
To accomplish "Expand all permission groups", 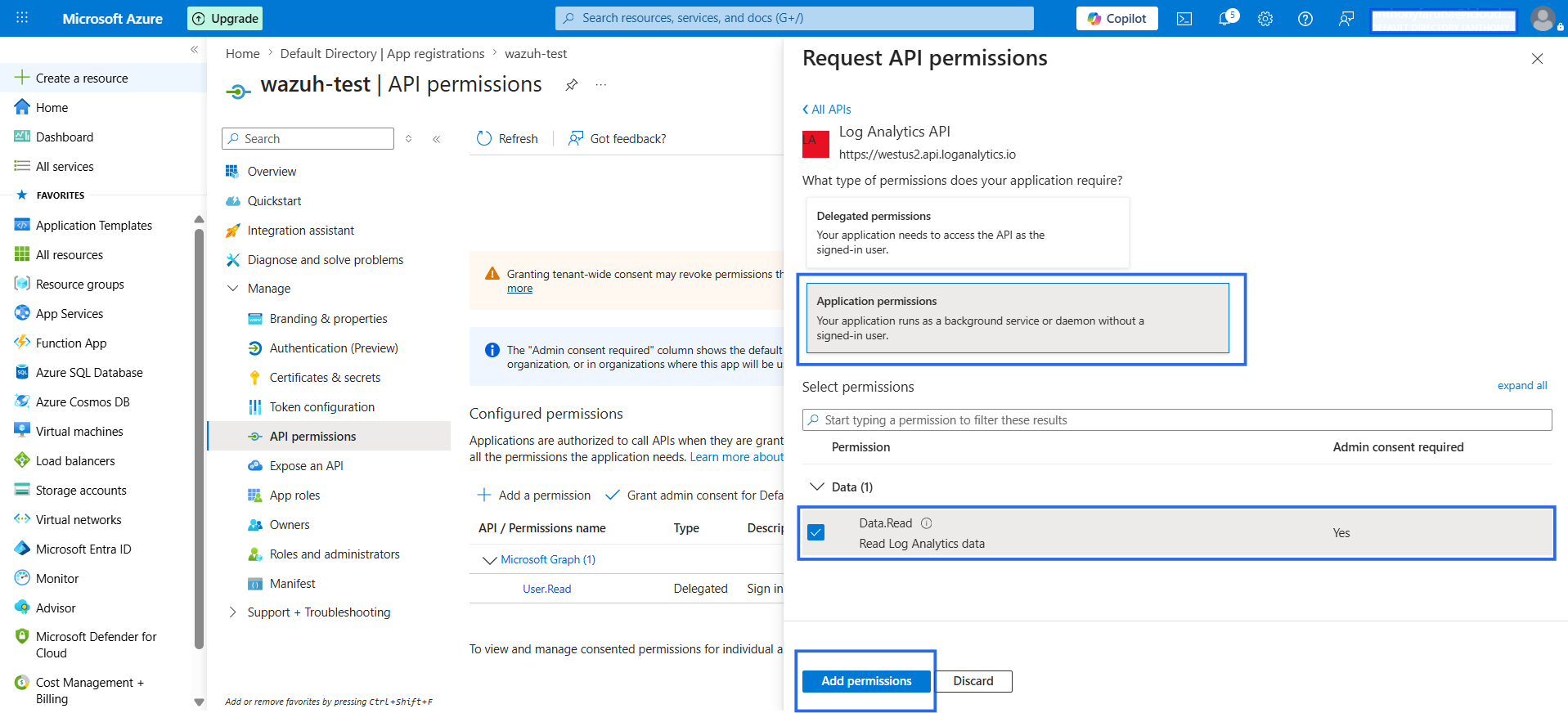I will coord(1522,386).
